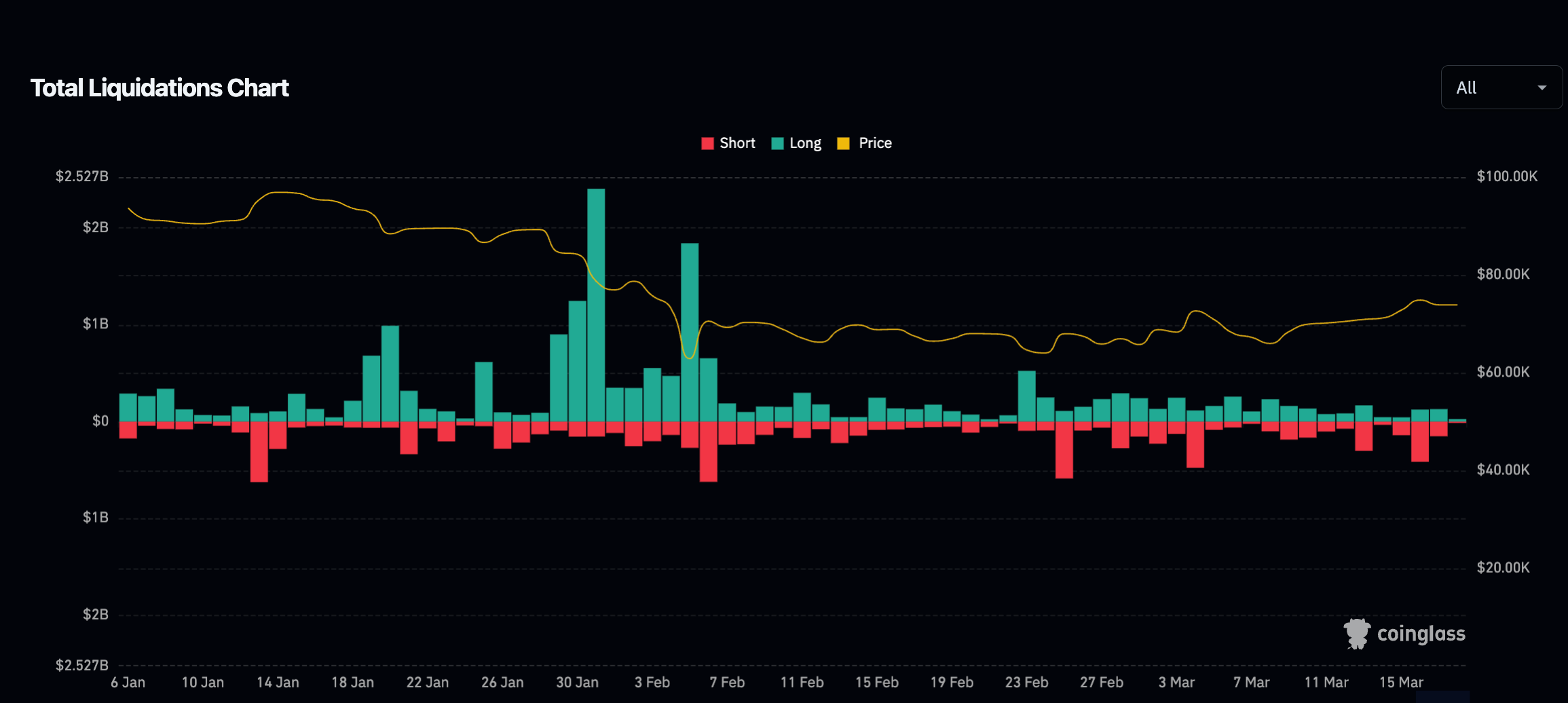Click the 7 Feb date axis label
This screenshot has width=1568, height=703.
pos(727,683)
